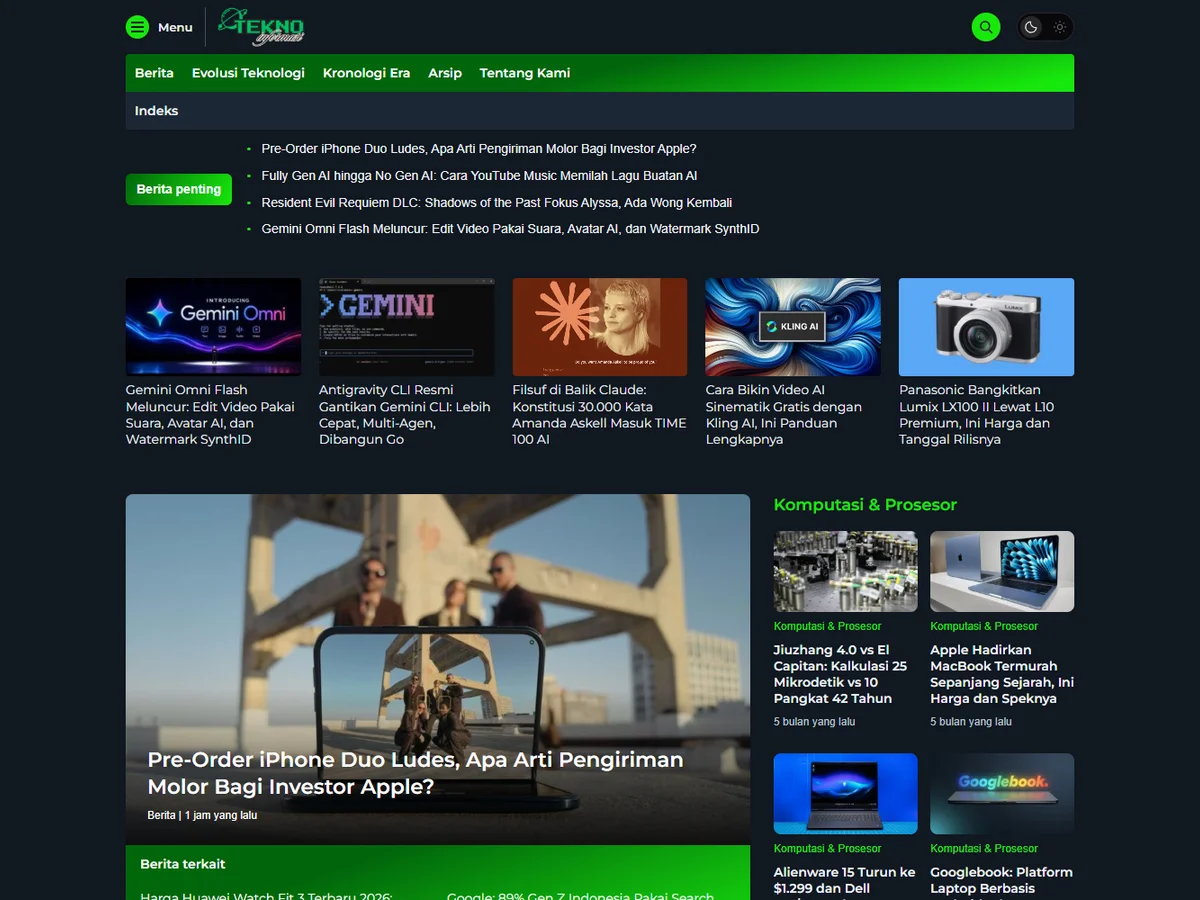Open related link Google: 89% Gen Z Indonesia
The height and width of the screenshot is (900, 1200).
click(580, 896)
